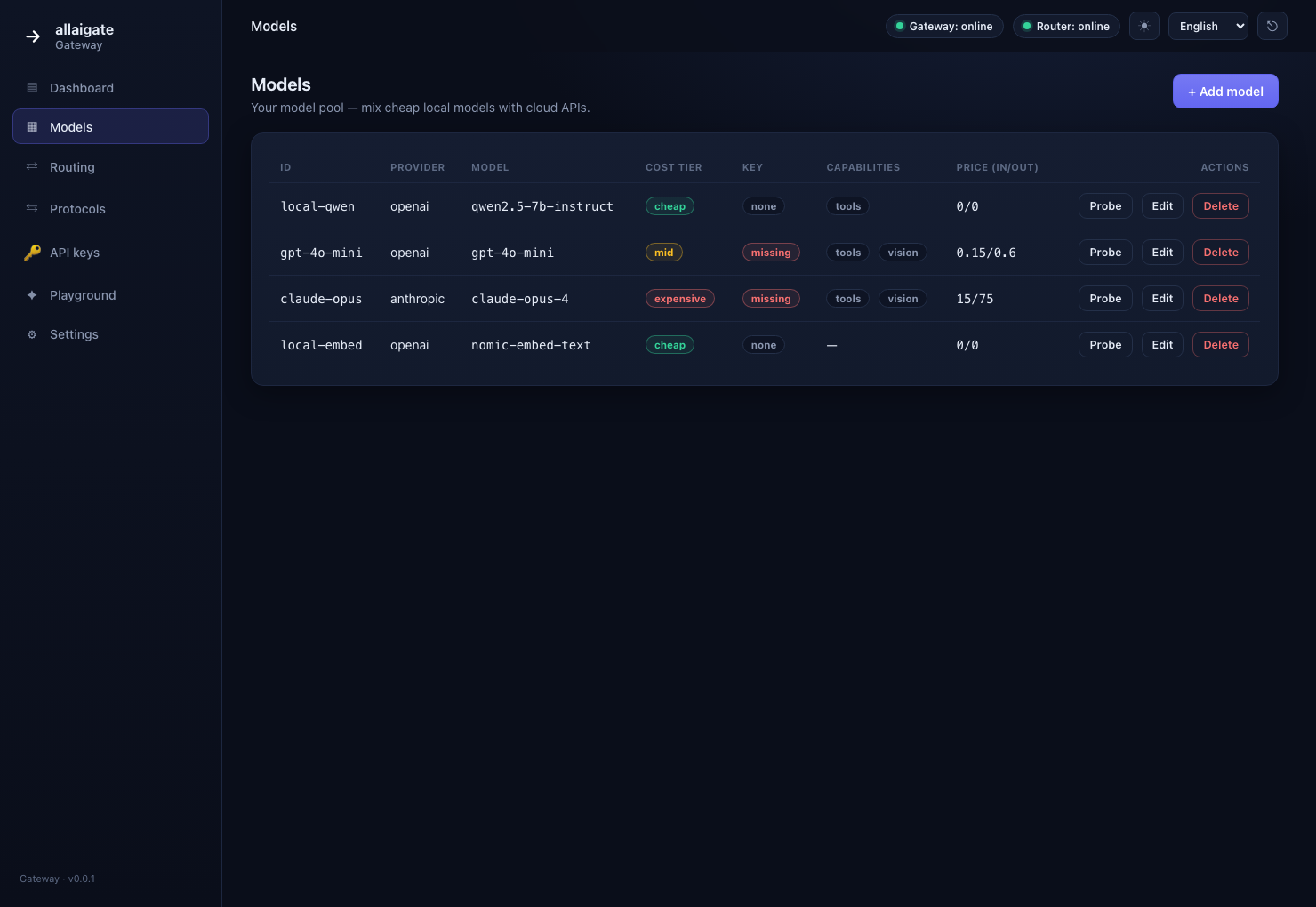The height and width of the screenshot is (907, 1316).
Task: Toggle the light/dark theme sun icon
Action: 1144,26
